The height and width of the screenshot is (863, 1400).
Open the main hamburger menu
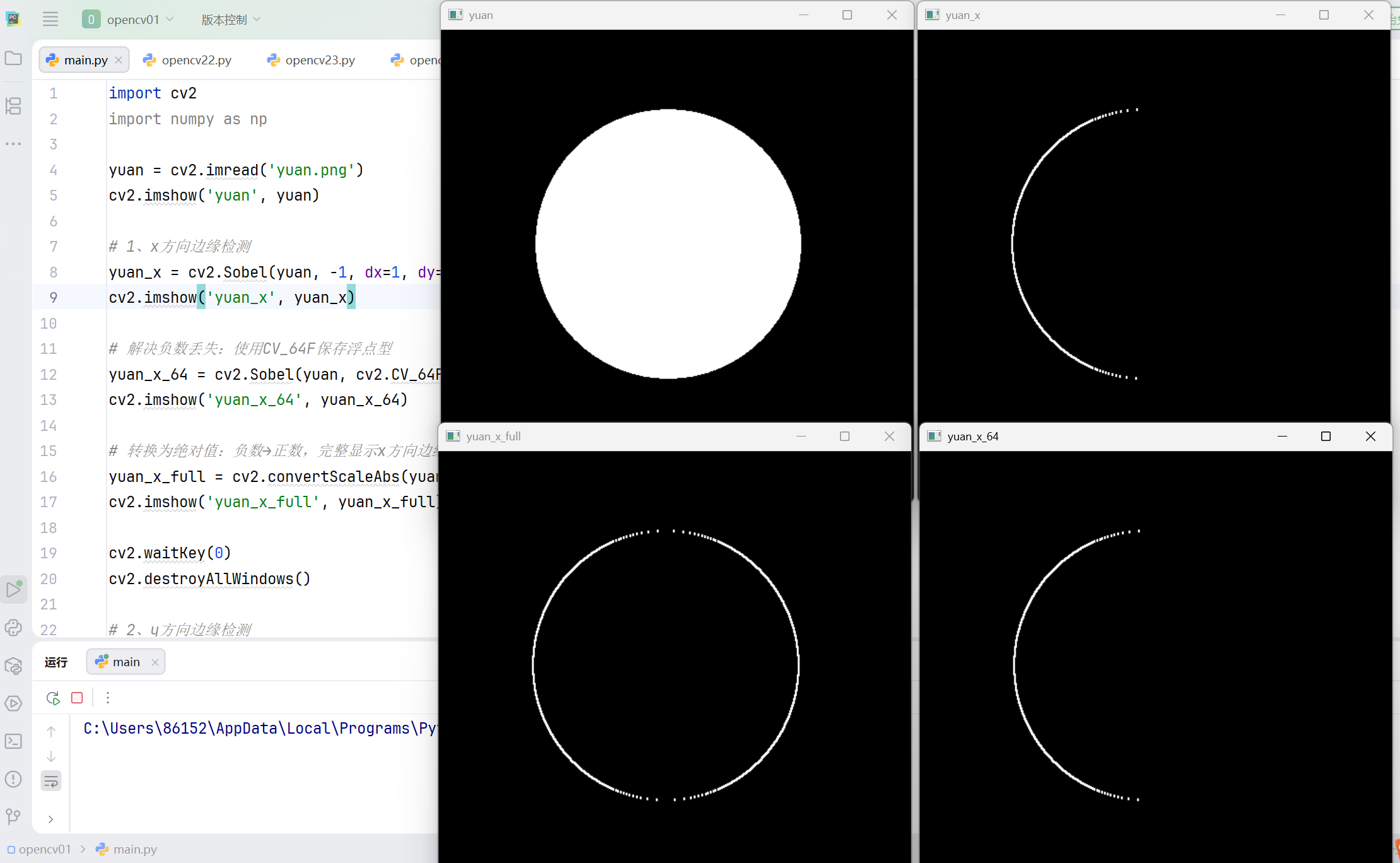coord(50,20)
